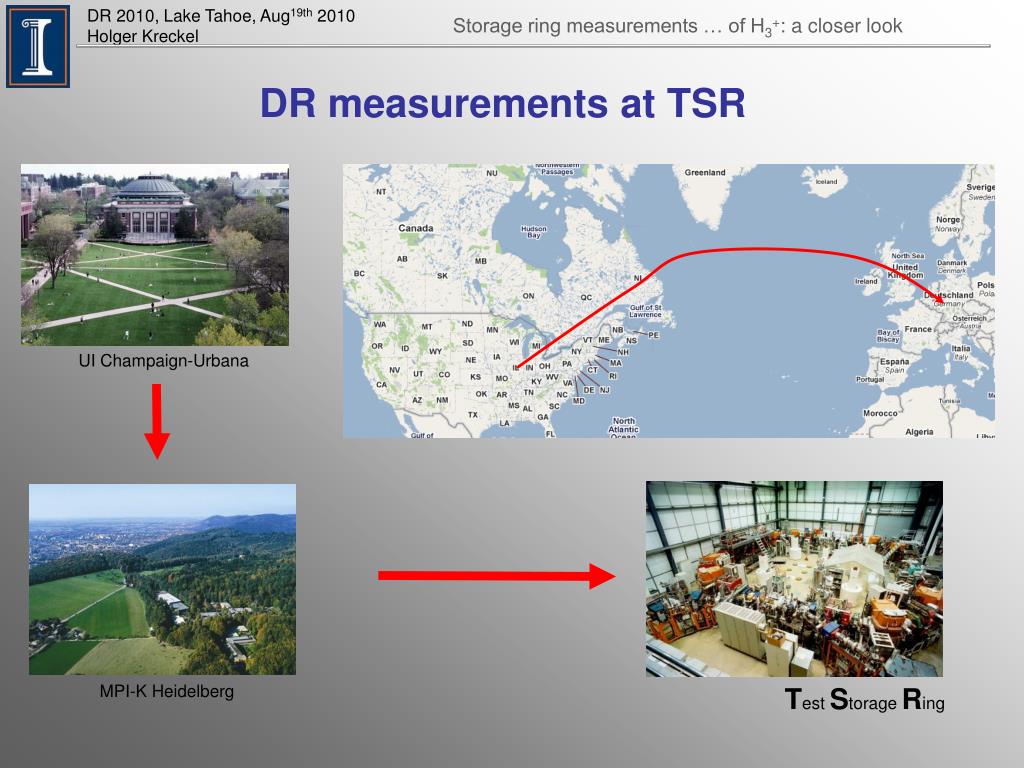
Task: Click the University of Illinois logo
Action: pyautogui.click(x=38, y=46)
